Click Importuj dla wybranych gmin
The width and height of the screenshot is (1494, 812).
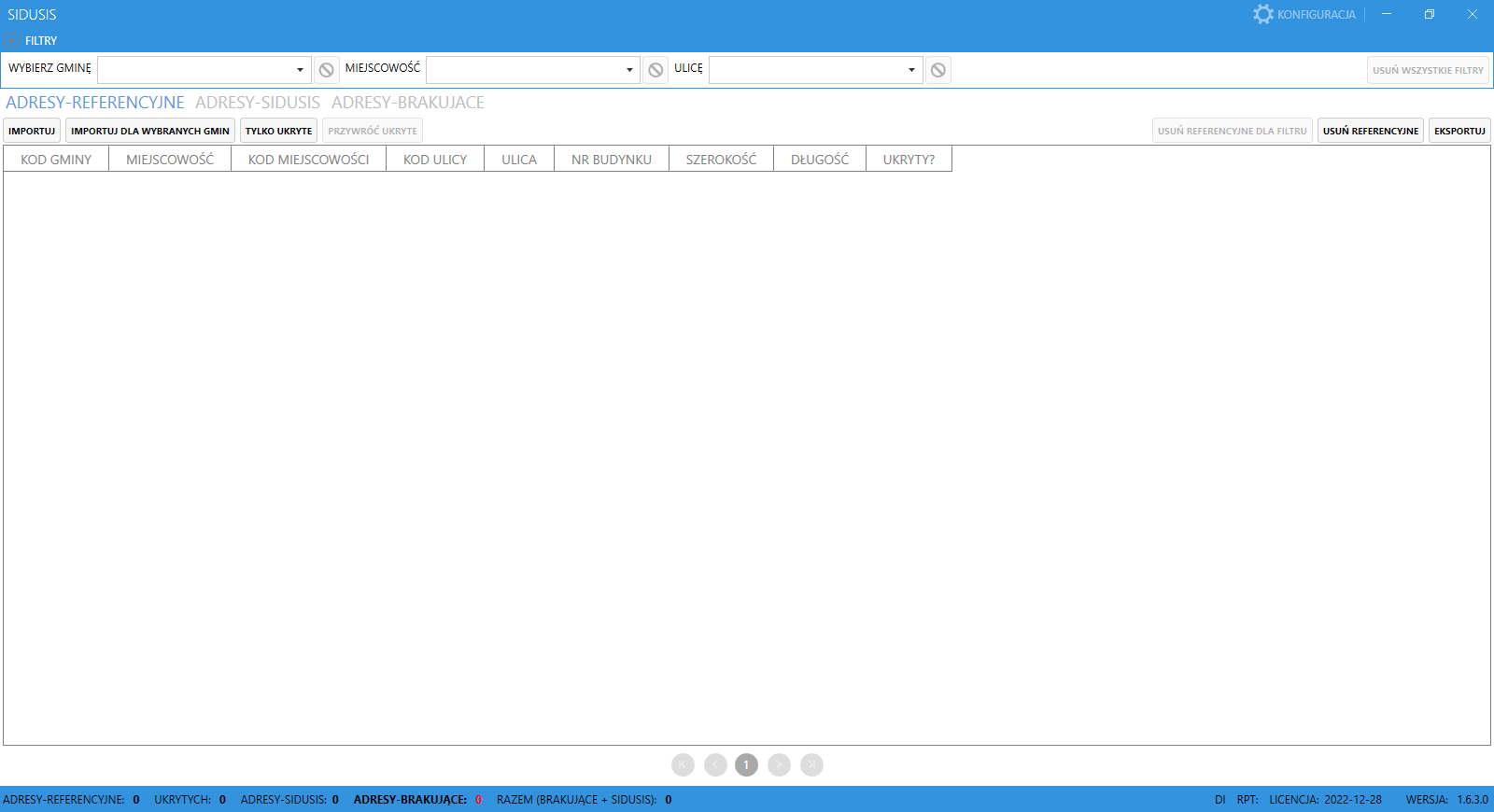tap(149, 131)
